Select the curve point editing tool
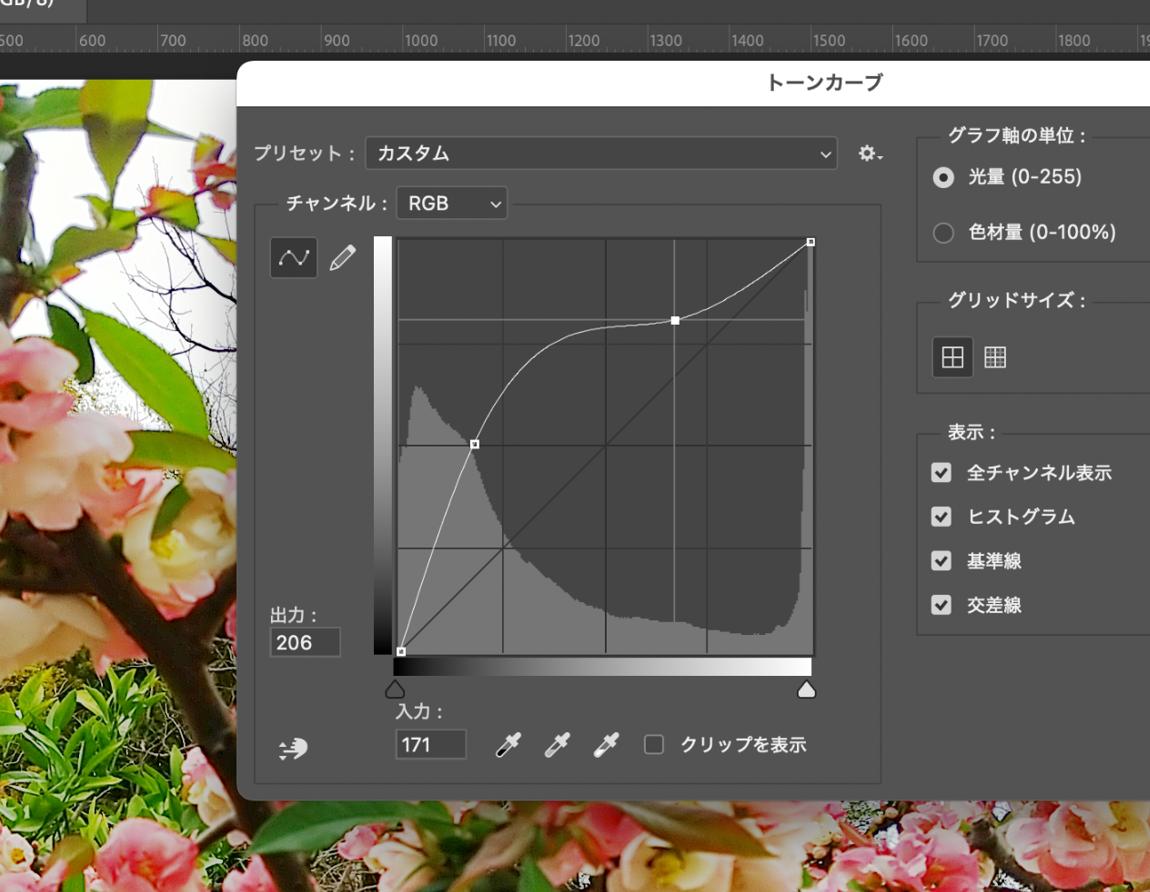1150x892 pixels. tap(293, 257)
